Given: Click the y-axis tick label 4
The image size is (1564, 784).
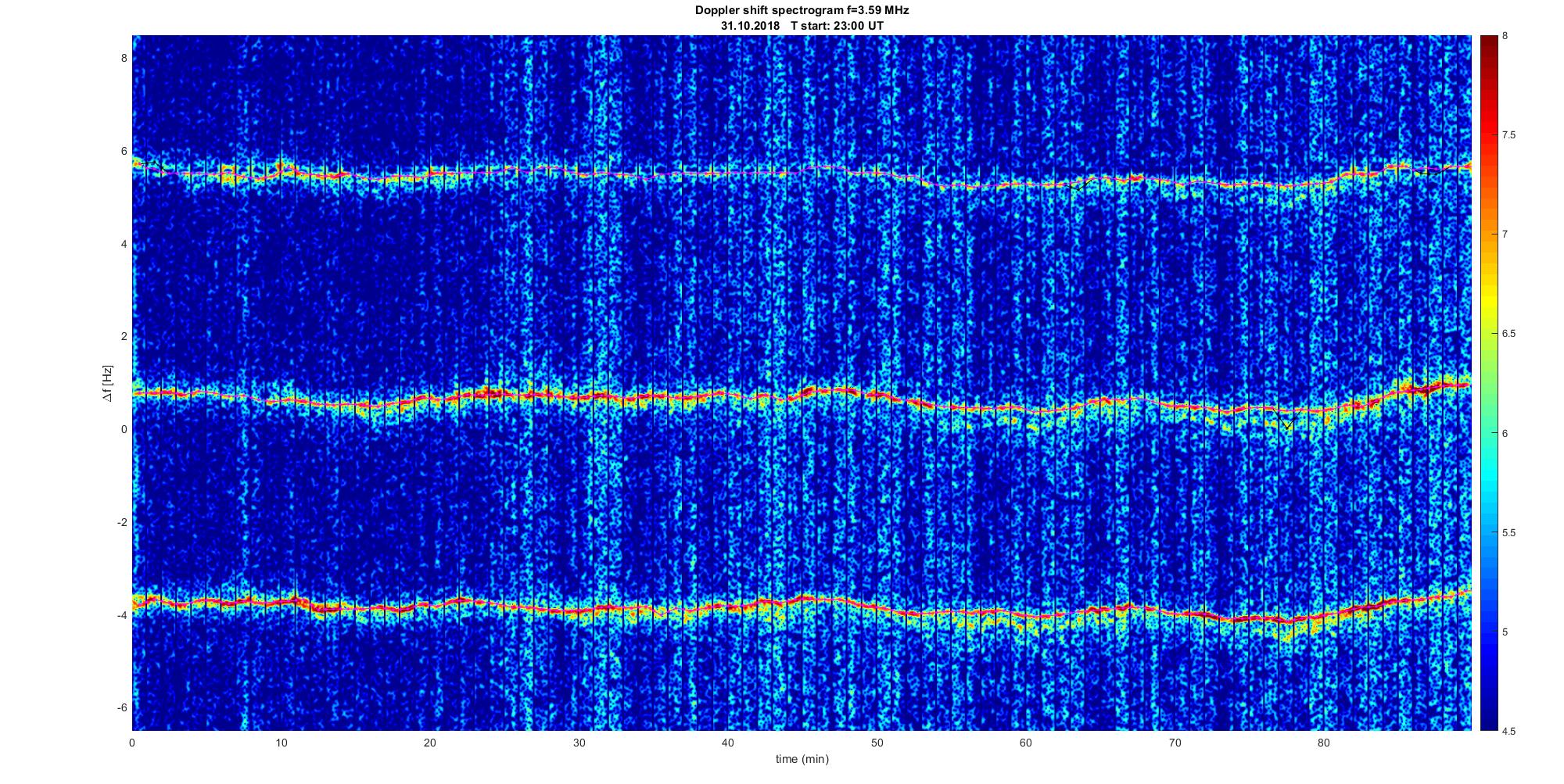Looking at the screenshot, I should pos(124,244).
